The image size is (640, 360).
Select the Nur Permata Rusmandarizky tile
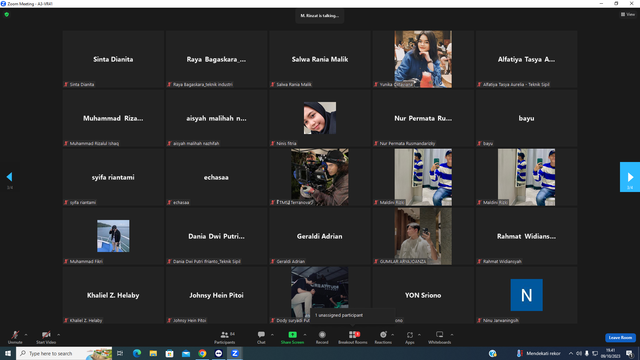423,118
